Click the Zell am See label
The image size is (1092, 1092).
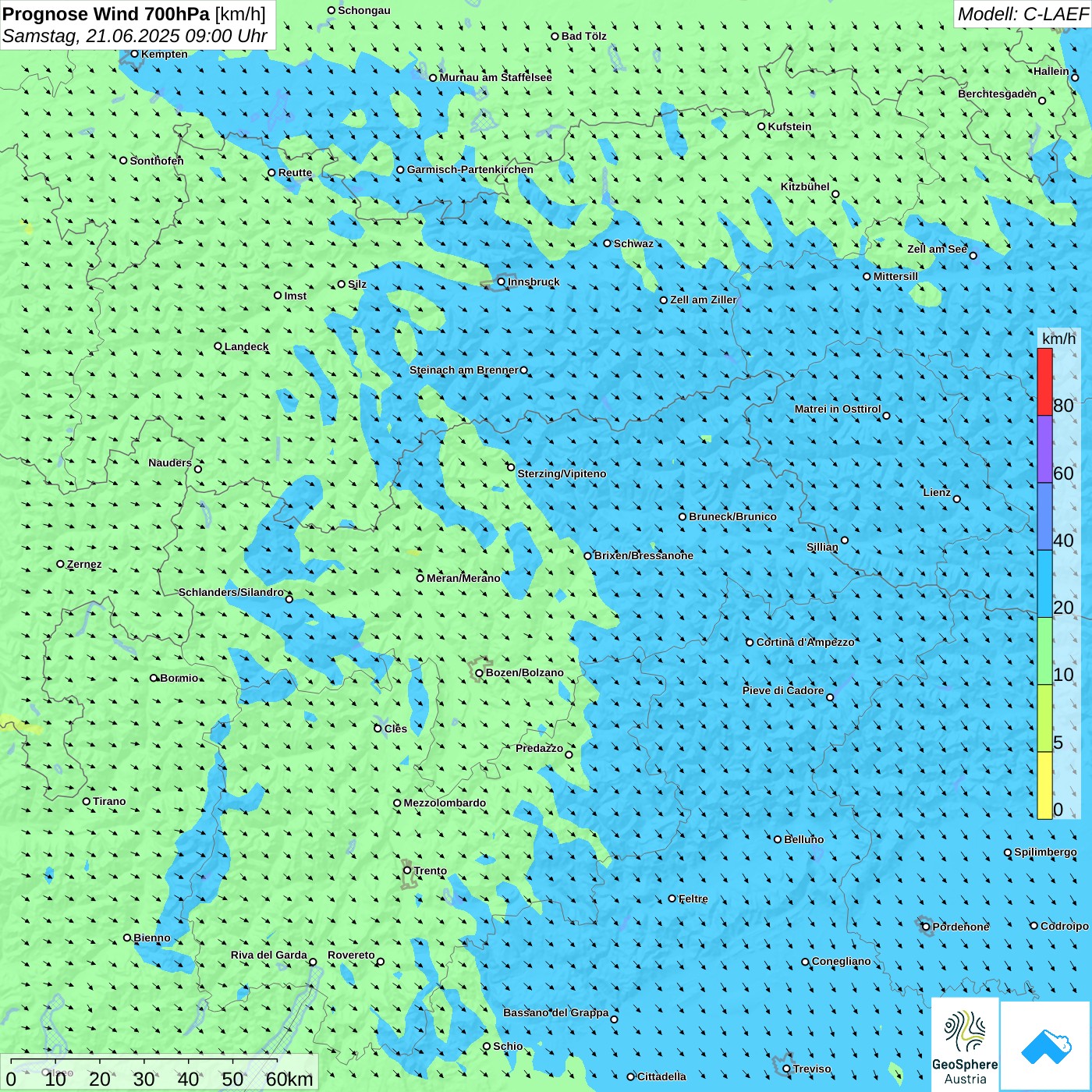(937, 249)
